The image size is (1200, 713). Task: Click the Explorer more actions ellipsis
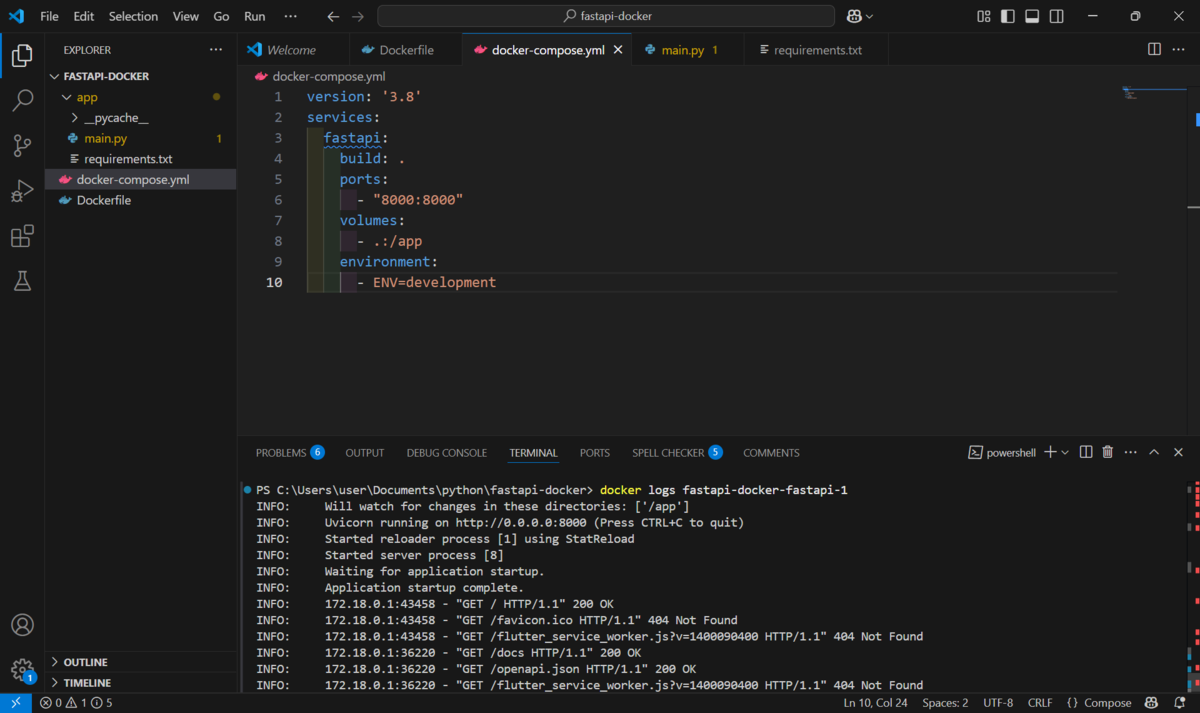tap(216, 49)
